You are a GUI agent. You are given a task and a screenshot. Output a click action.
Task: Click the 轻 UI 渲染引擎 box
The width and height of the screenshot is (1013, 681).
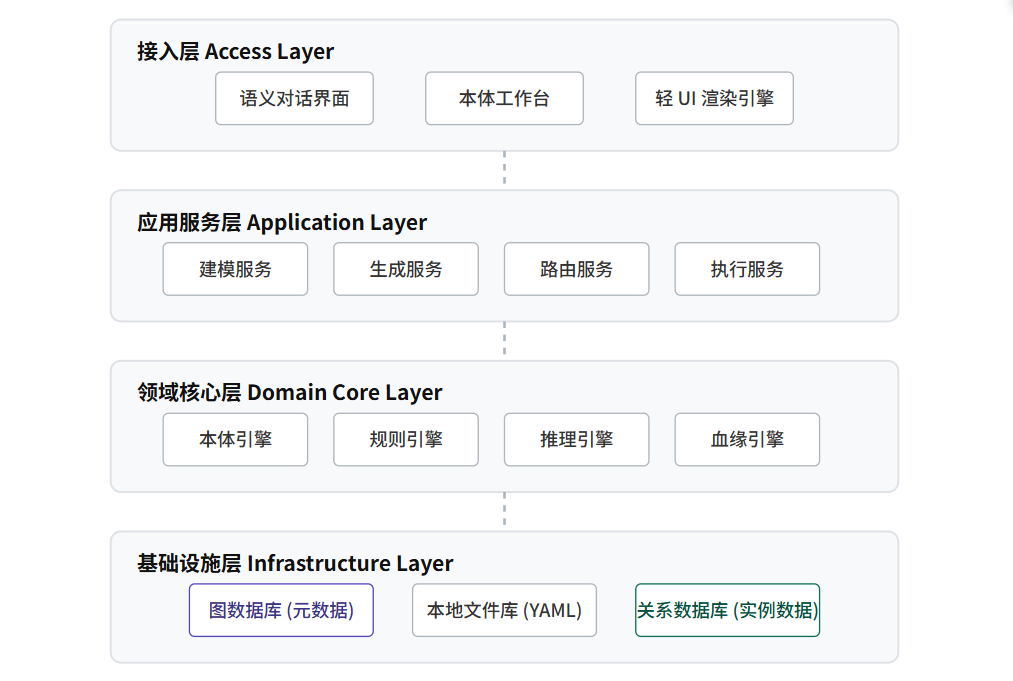coord(714,98)
